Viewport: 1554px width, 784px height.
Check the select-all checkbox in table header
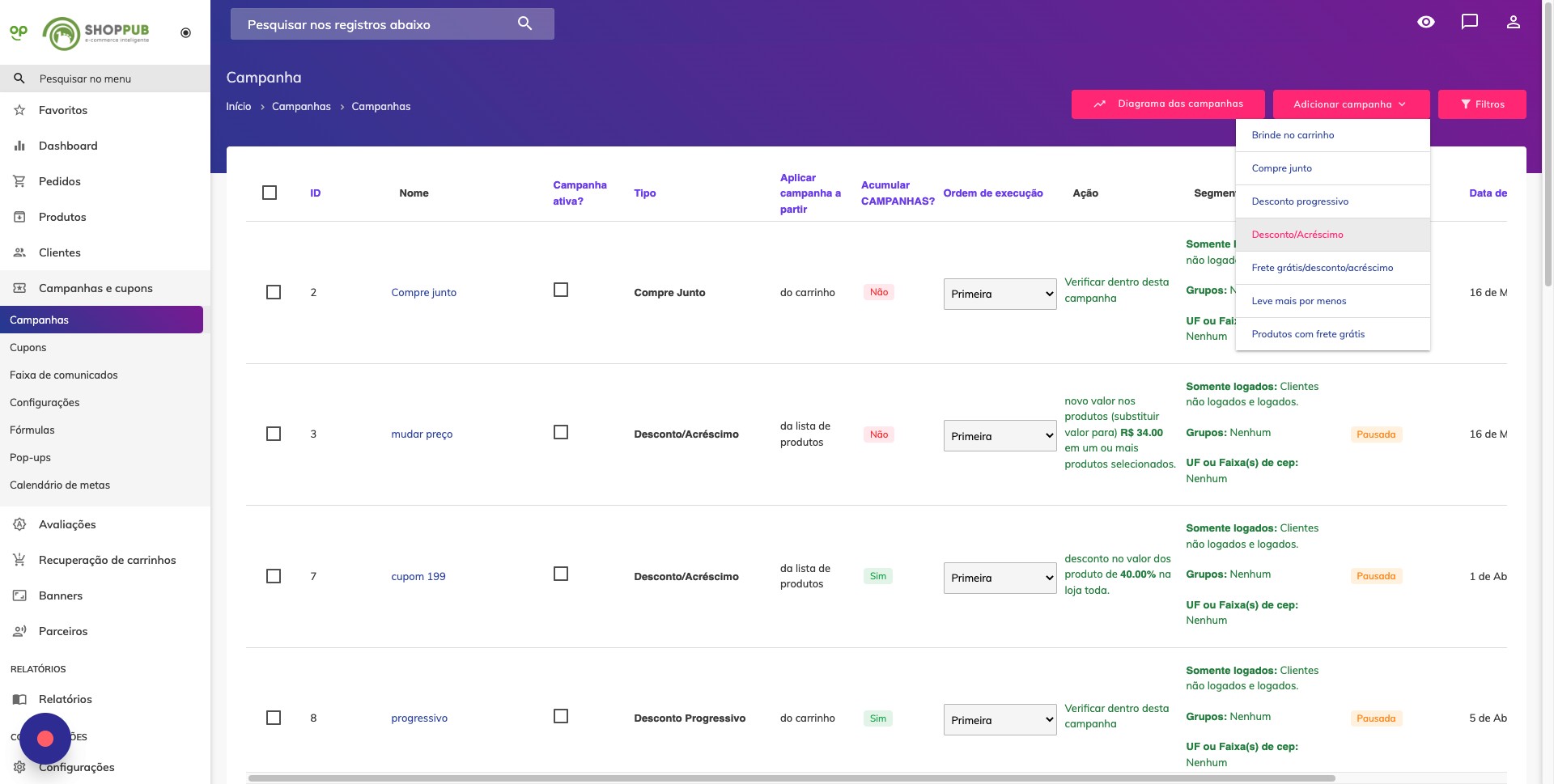point(270,193)
